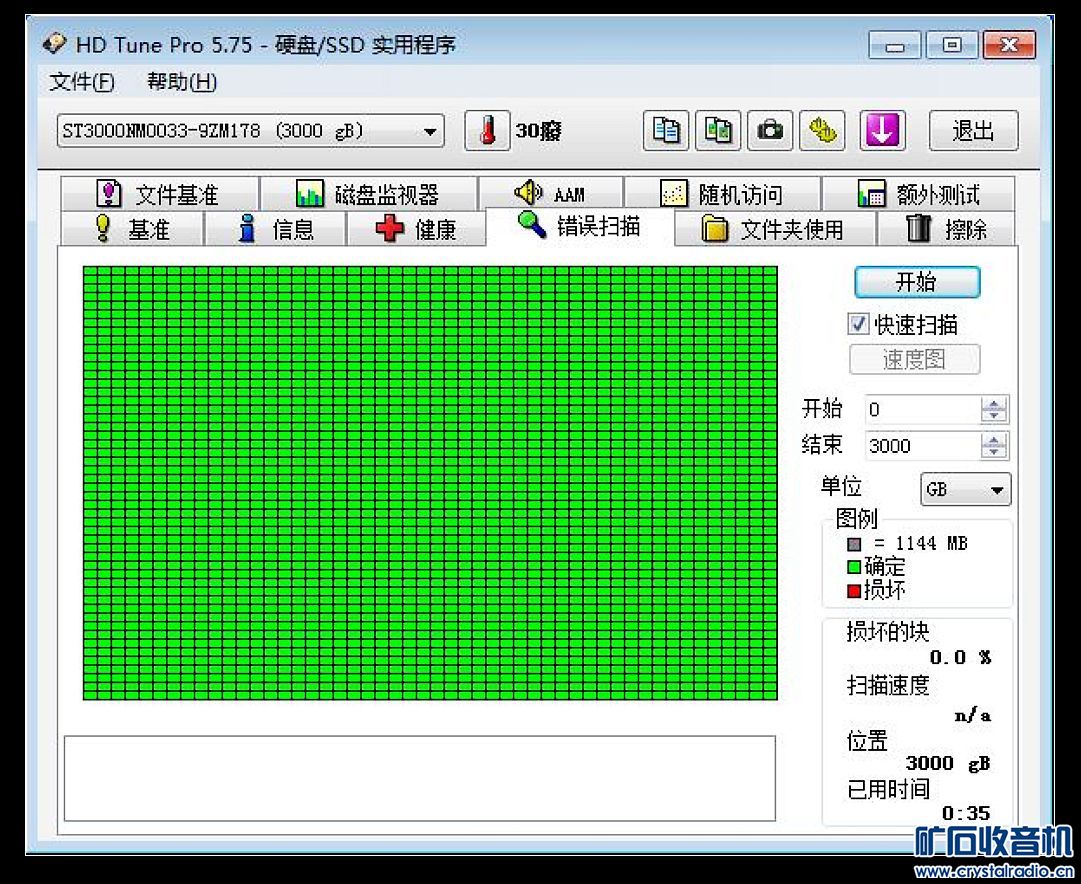Open the 额外测试 tab
Image resolution: width=1081 pixels, height=884 pixels.
(918, 194)
